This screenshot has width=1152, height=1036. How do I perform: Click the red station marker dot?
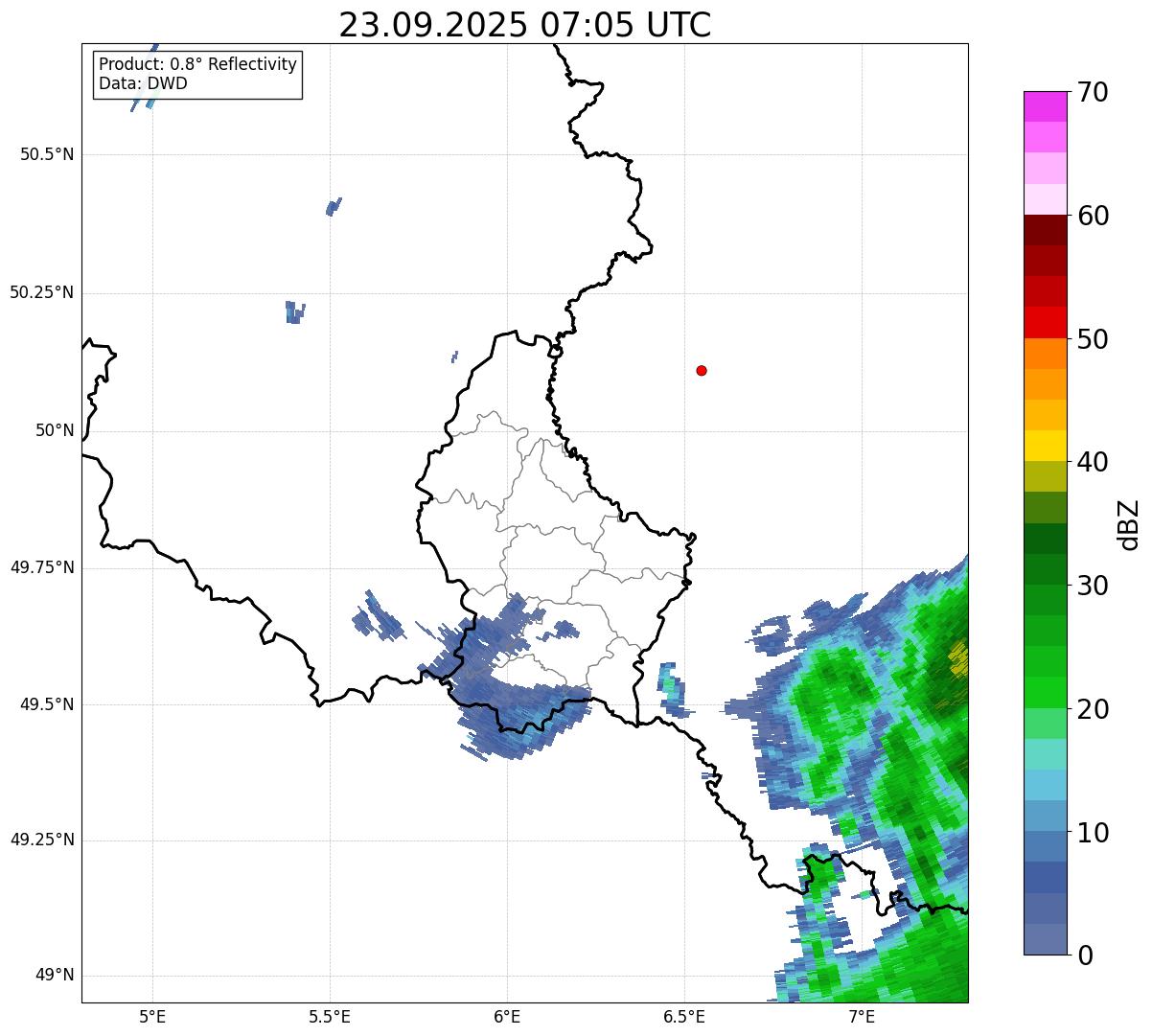coord(702,370)
